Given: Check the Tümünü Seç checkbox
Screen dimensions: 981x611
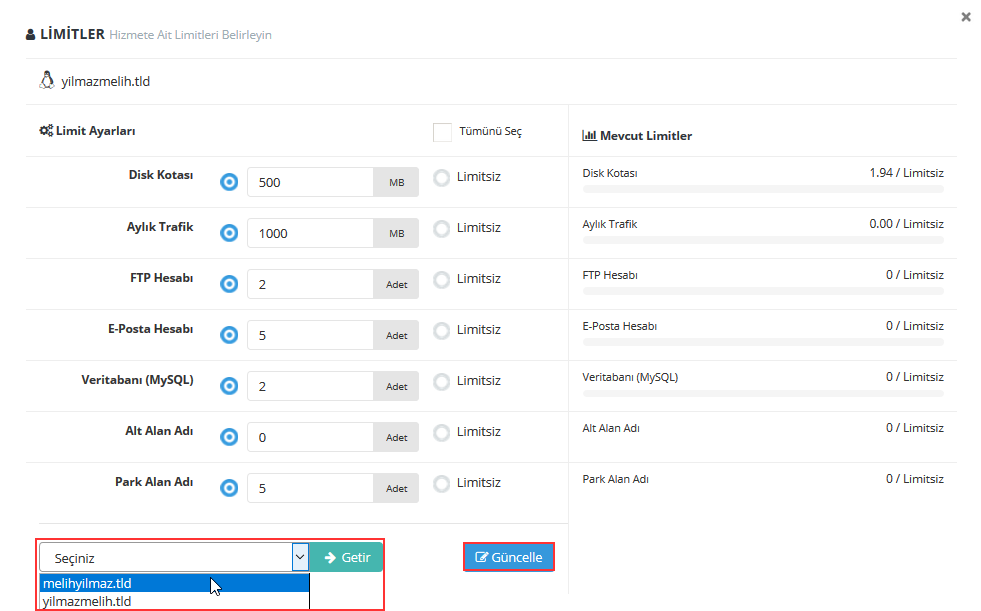Looking at the screenshot, I should [x=443, y=132].
